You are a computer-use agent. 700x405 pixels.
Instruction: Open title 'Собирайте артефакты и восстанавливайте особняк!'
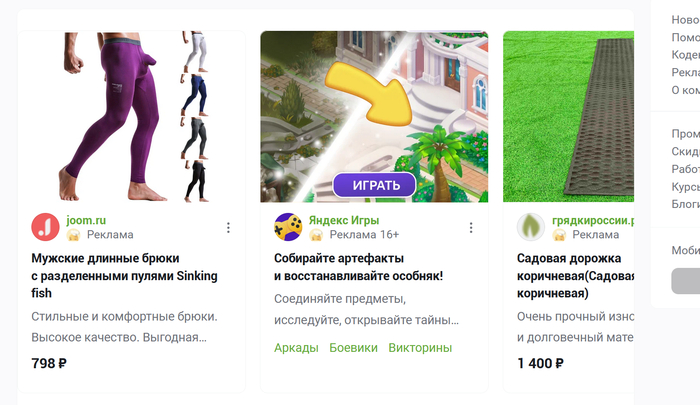tap(358, 267)
